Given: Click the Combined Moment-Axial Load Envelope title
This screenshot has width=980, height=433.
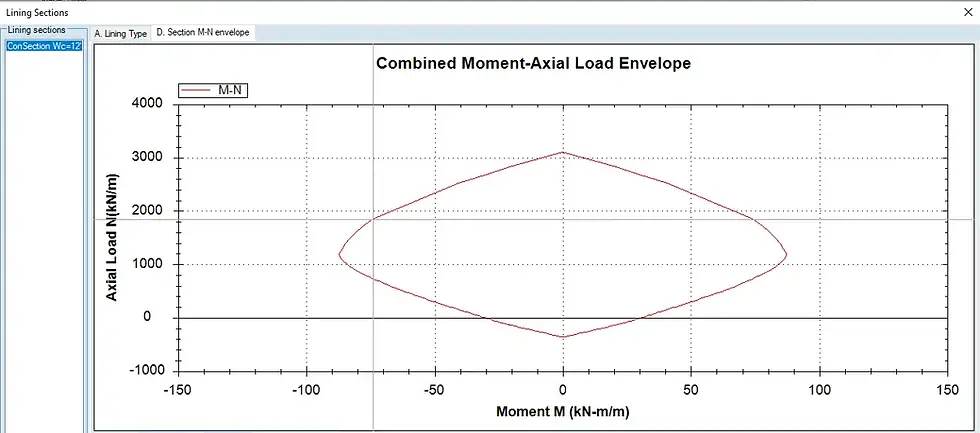Looking at the screenshot, I should pyautogui.click(x=533, y=64).
